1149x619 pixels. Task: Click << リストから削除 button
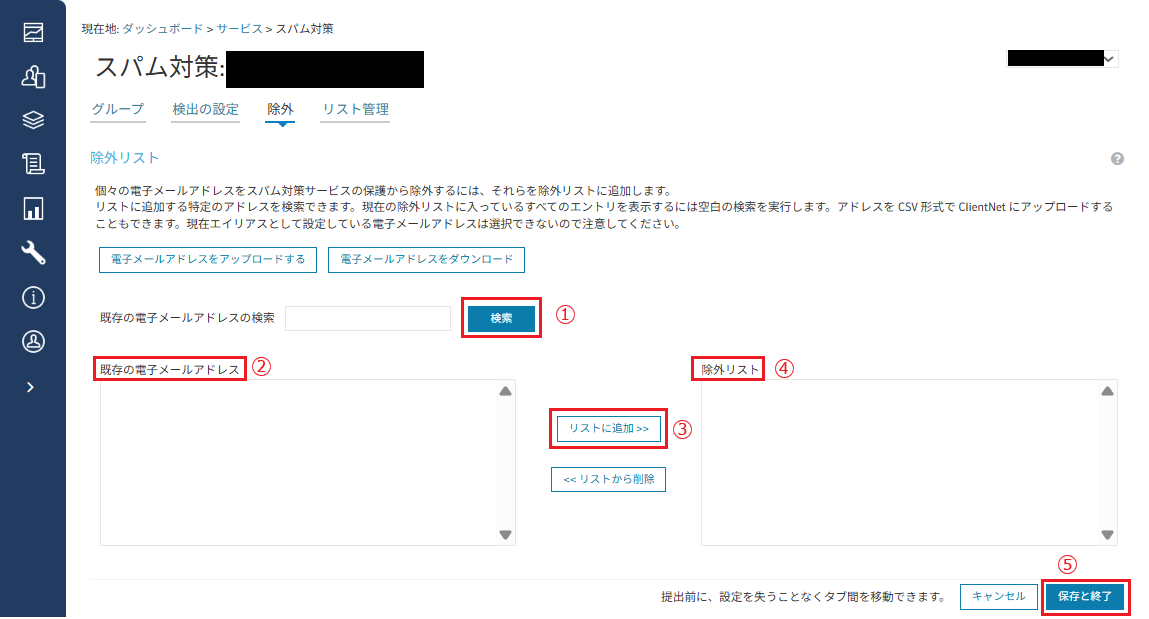[608, 479]
